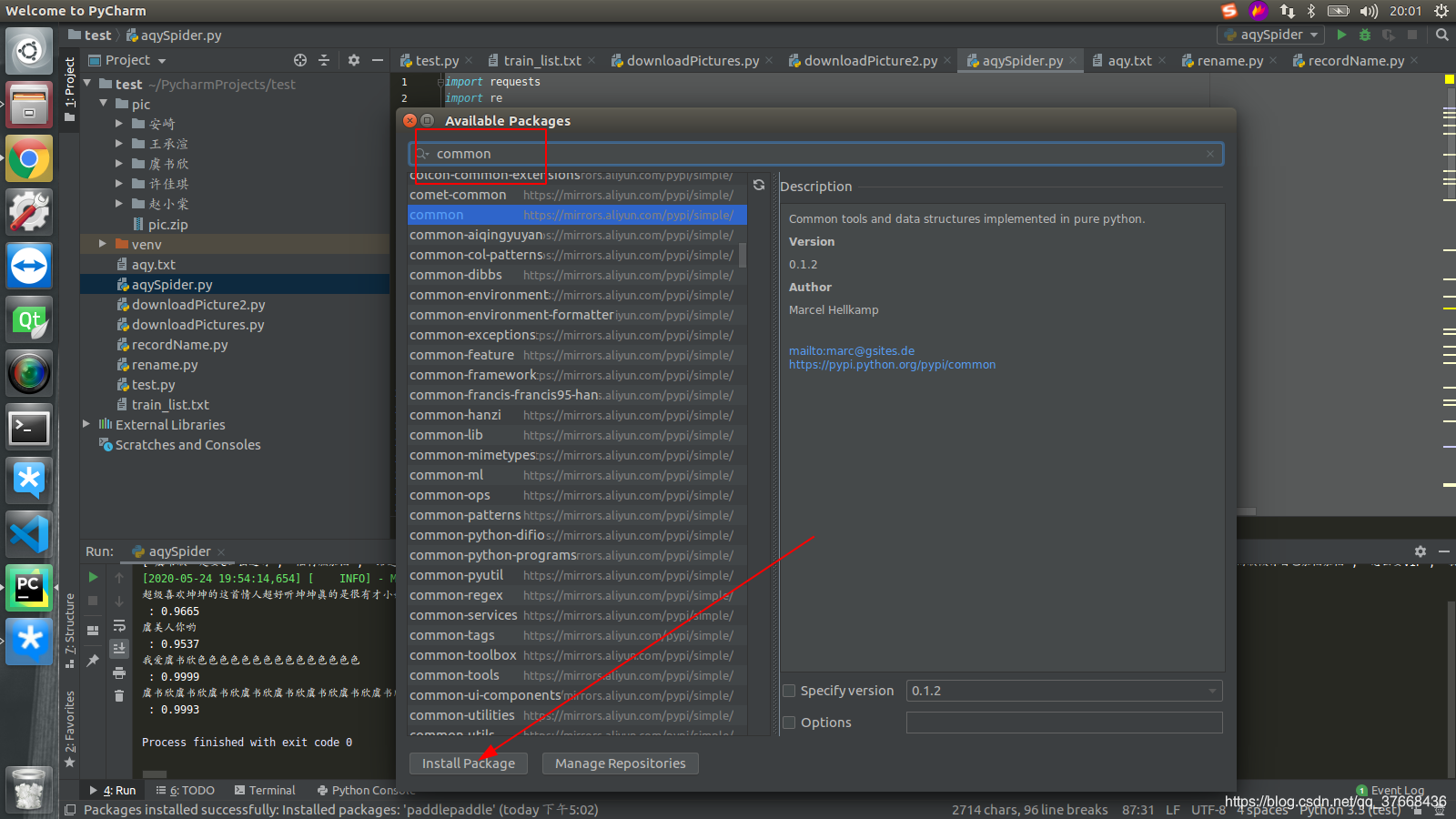Image resolution: width=1456 pixels, height=819 pixels.
Task: Open the pypi.python.org common link
Action: [892, 364]
